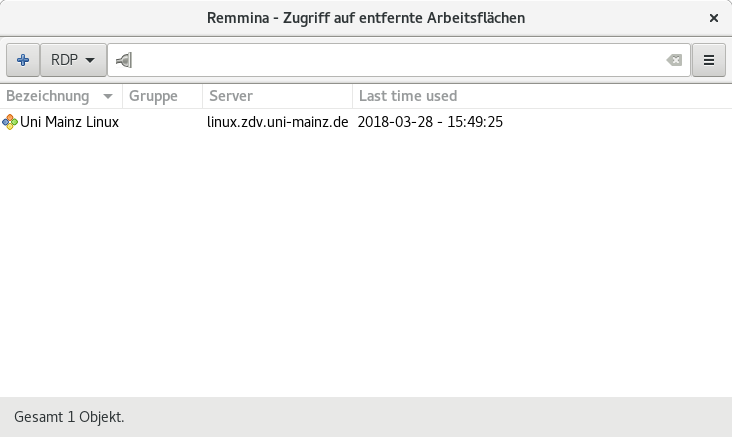Open the hamburger main menu
Viewport: 732px width, 437px height.
pyautogui.click(x=709, y=59)
